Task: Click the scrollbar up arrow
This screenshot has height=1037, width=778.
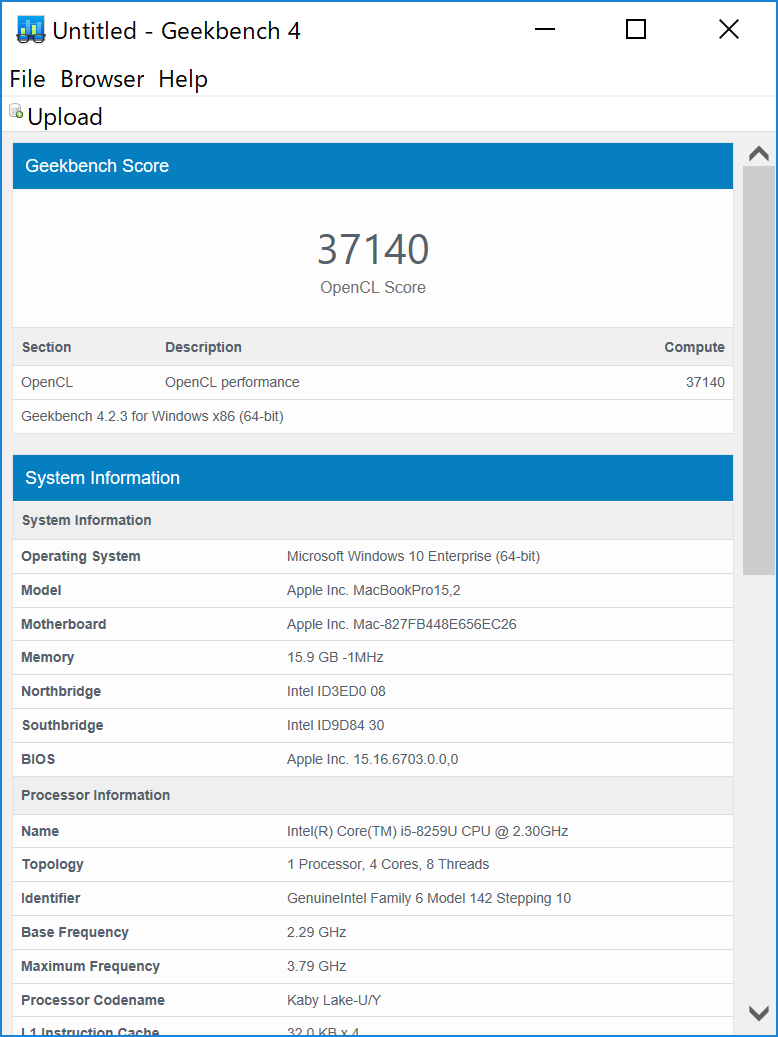Action: [758, 154]
